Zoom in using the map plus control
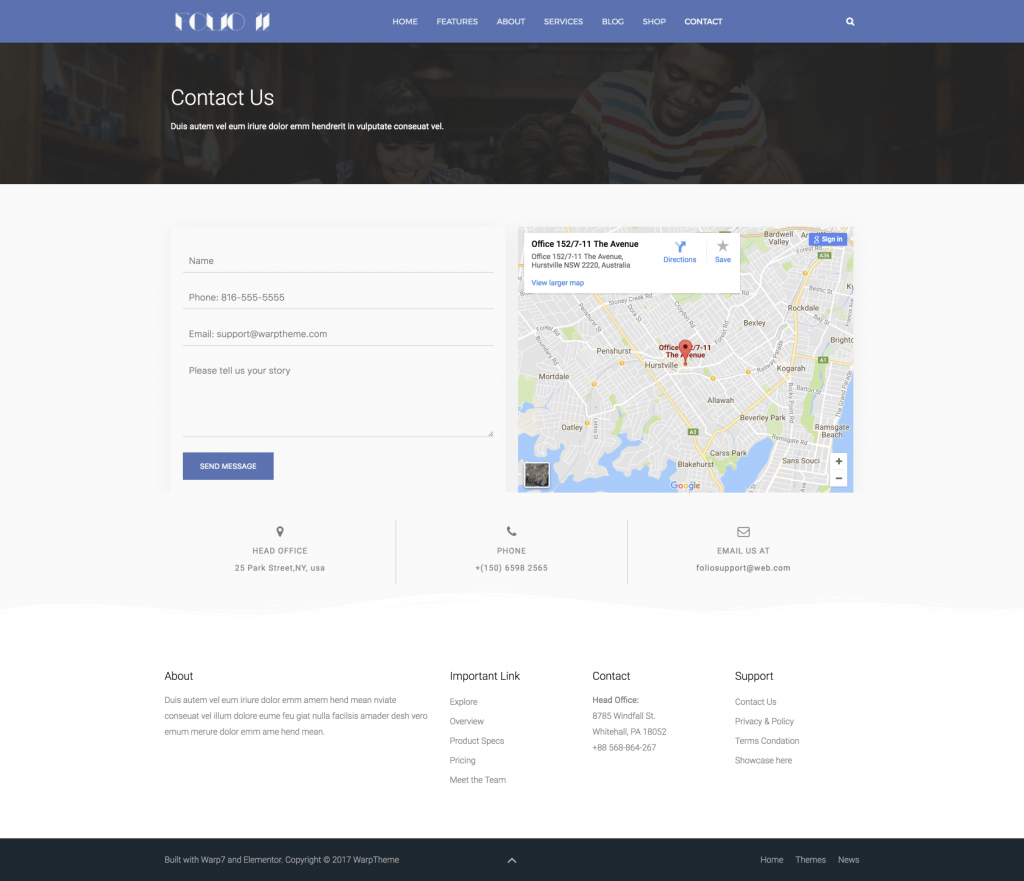1024x881 pixels. (838, 461)
